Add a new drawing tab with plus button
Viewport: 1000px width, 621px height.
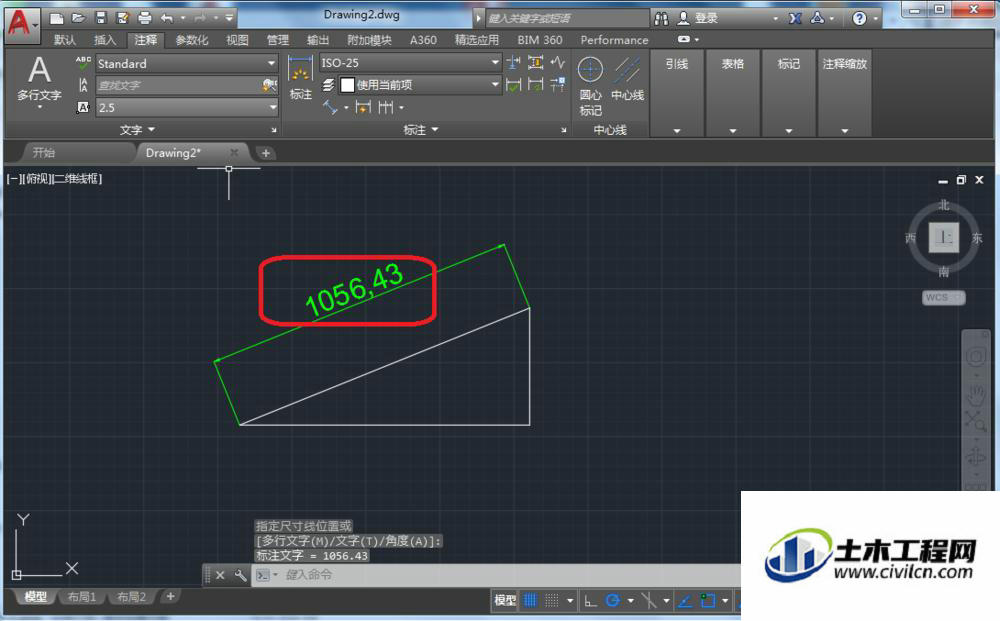pyautogui.click(x=265, y=153)
